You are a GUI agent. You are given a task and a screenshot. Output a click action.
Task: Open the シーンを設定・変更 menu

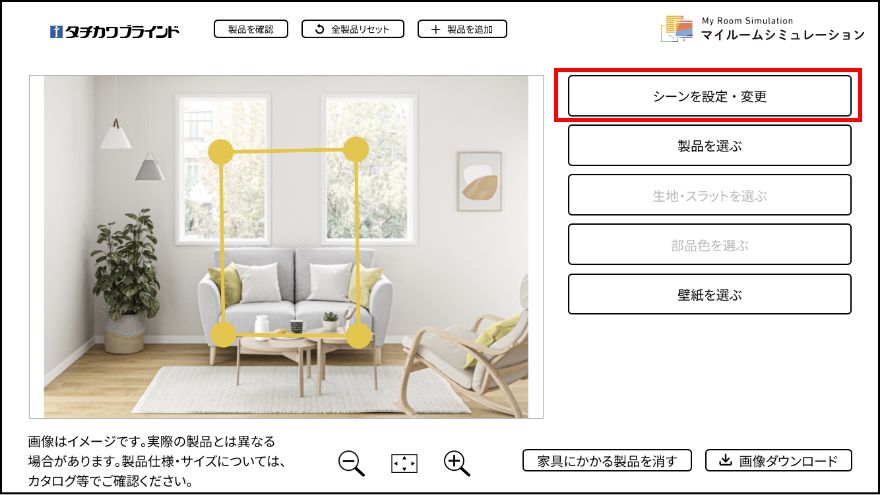tap(709, 96)
